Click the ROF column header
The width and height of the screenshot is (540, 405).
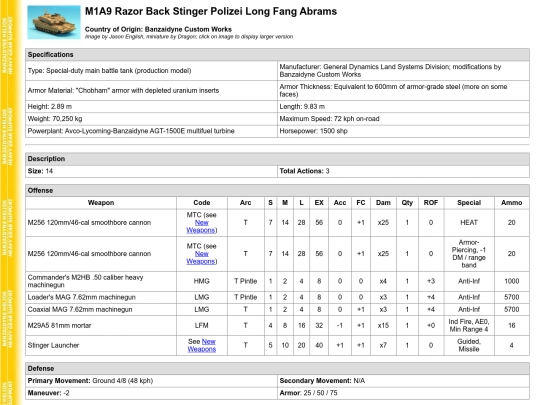click(x=431, y=203)
